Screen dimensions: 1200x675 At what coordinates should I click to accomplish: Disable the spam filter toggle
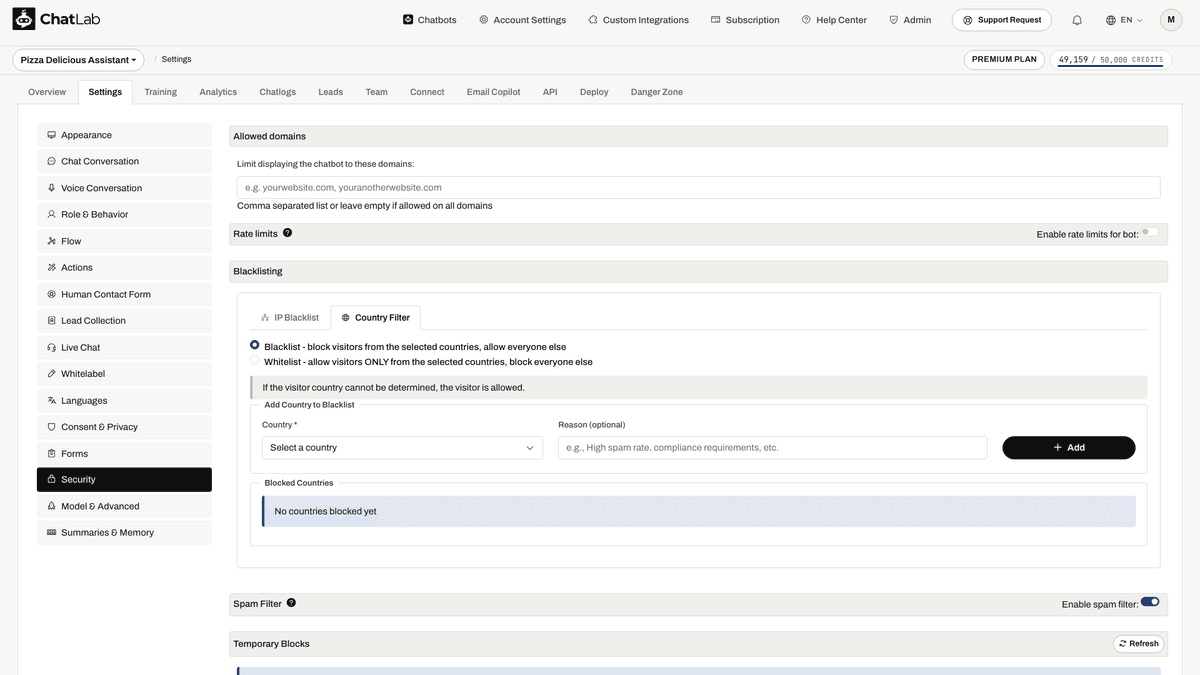[1150, 602]
